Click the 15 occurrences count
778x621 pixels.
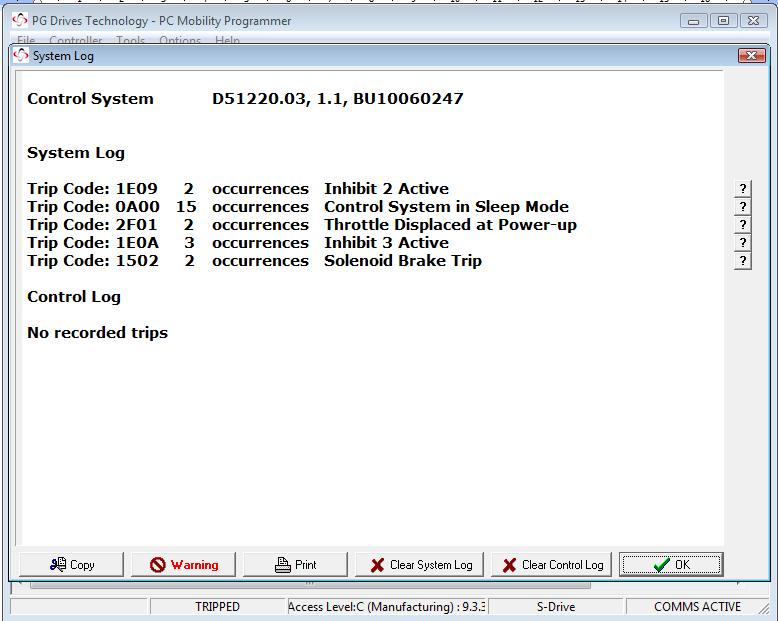pyautogui.click(x=186, y=207)
